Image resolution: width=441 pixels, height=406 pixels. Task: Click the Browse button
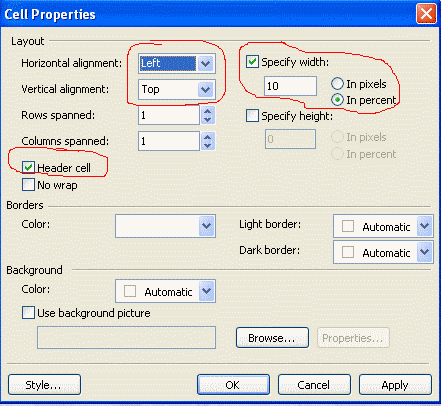(272, 338)
